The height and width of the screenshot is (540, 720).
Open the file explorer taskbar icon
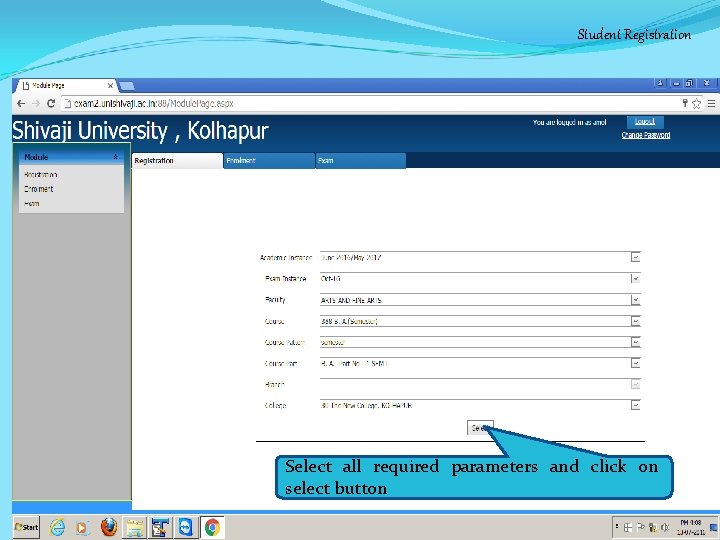tap(135, 527)
